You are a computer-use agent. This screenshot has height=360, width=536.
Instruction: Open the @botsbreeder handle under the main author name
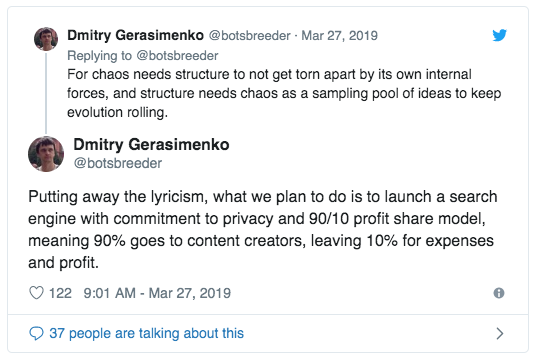118,163
